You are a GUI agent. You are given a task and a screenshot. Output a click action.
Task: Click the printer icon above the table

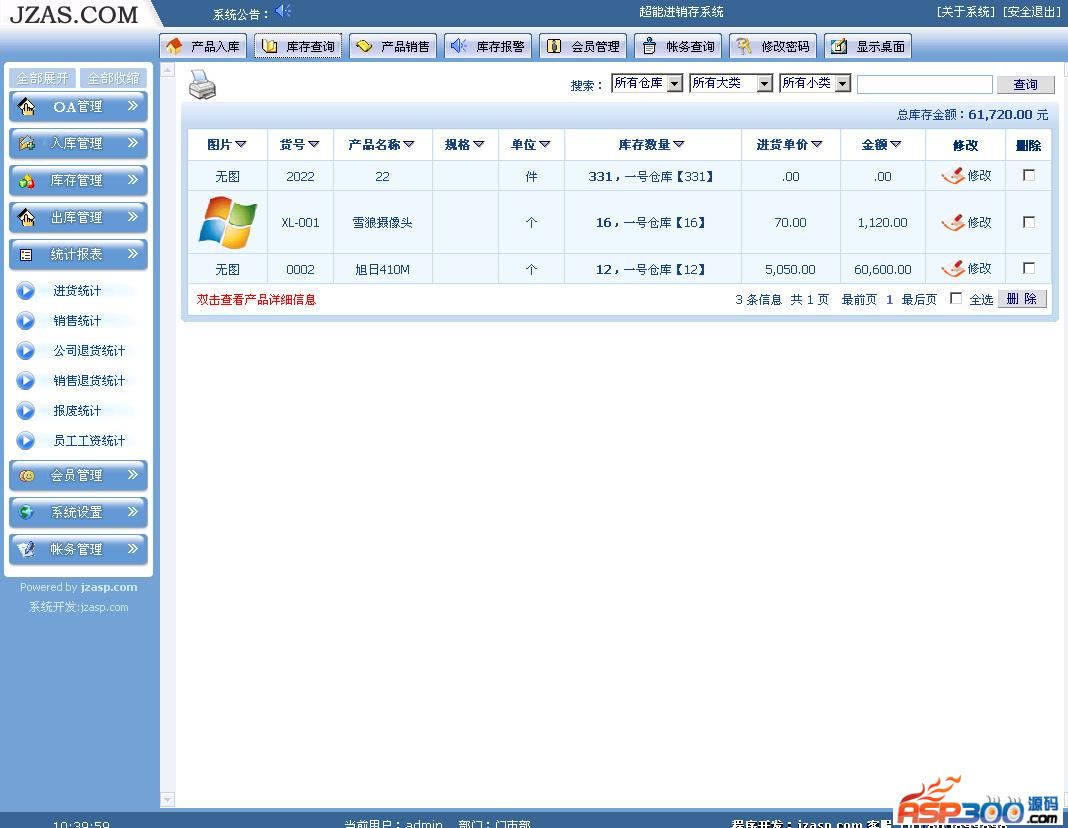tap(202, 86)
